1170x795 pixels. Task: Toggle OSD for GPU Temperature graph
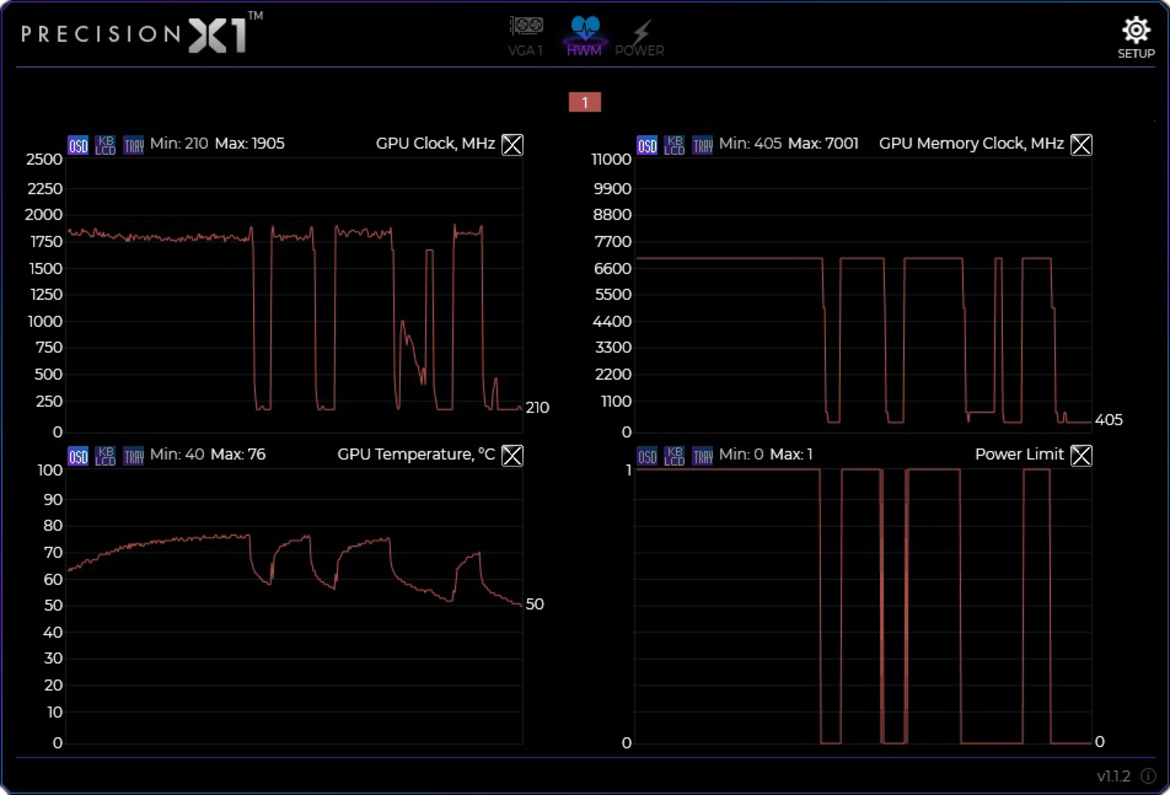[78, 456]
